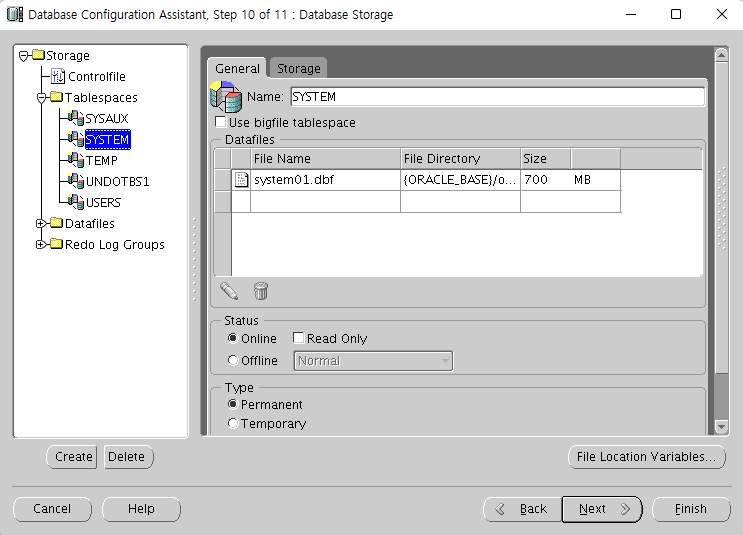Click the {ORACLE_BASE} file directory cell

[x=460, y=180]
